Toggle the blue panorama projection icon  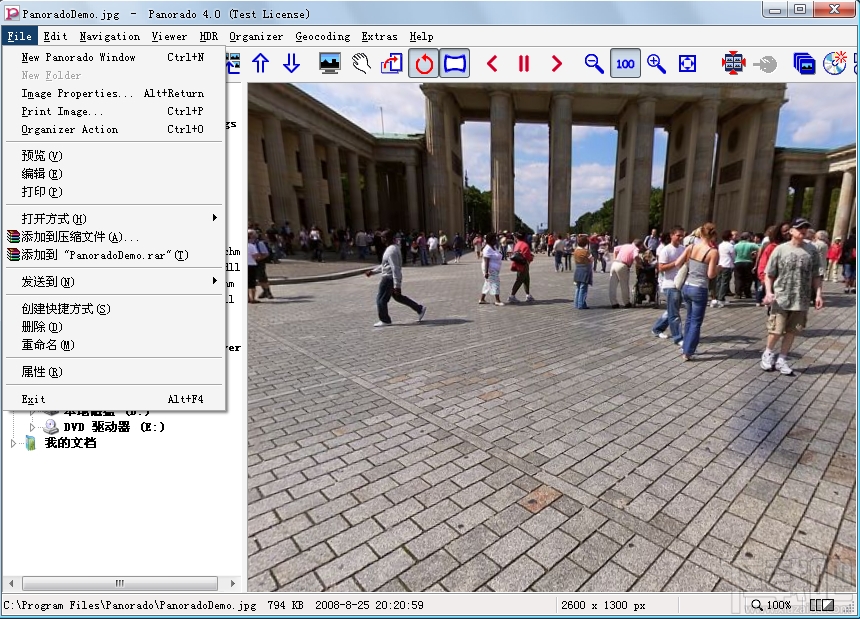click(455, 64)
